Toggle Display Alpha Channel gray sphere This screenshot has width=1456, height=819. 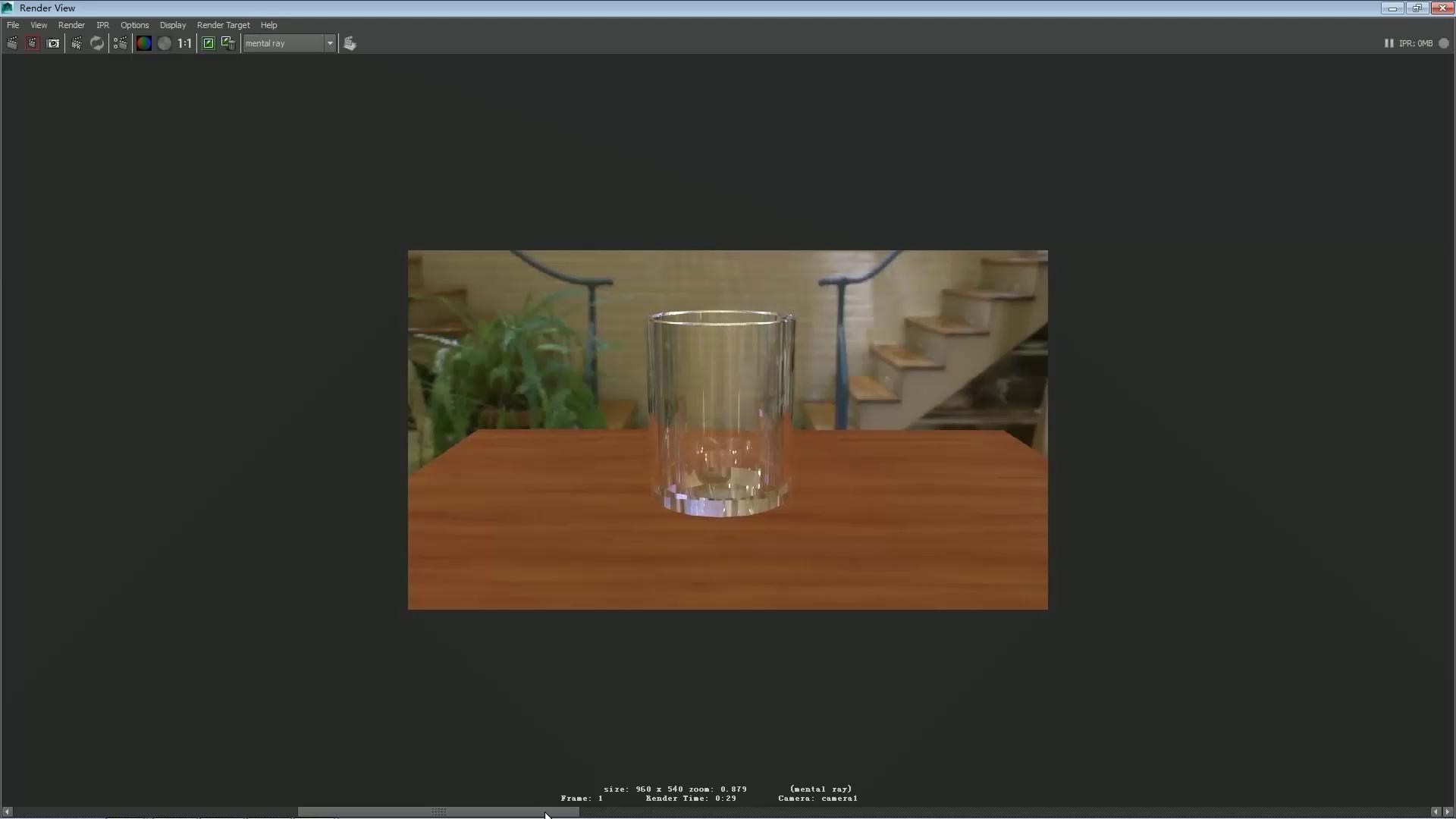pyautogui.click(x=164, y=43)
